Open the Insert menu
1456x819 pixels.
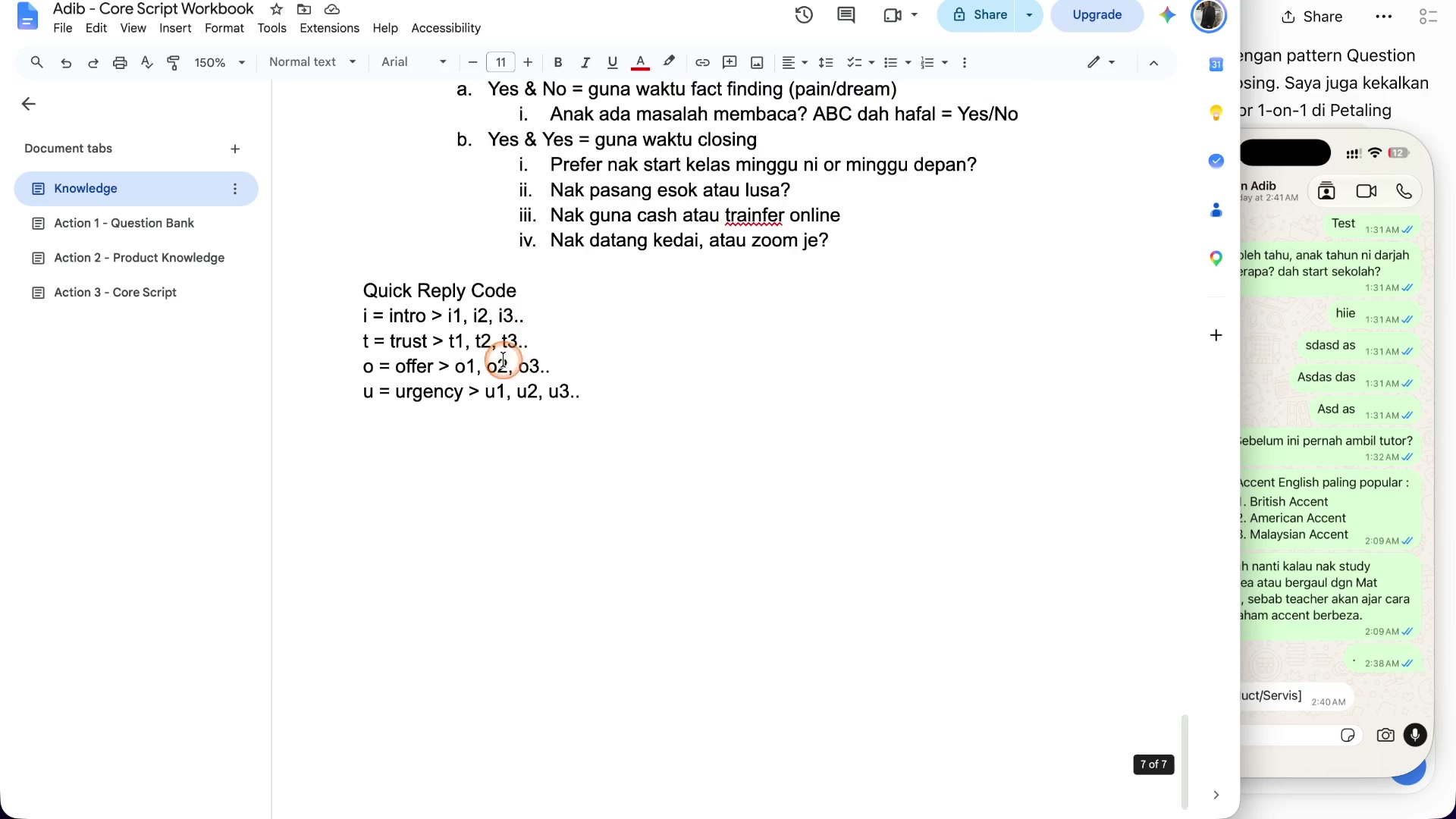point(175,28)
